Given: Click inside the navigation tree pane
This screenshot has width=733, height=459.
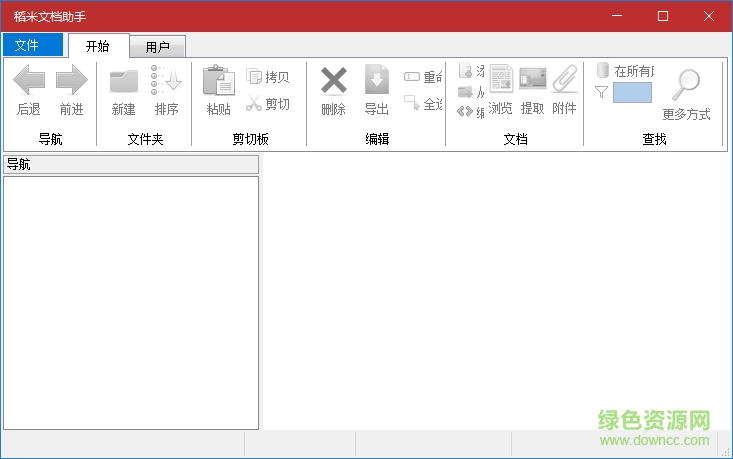Looking at the screenshot, I should [x=131, y=303].
